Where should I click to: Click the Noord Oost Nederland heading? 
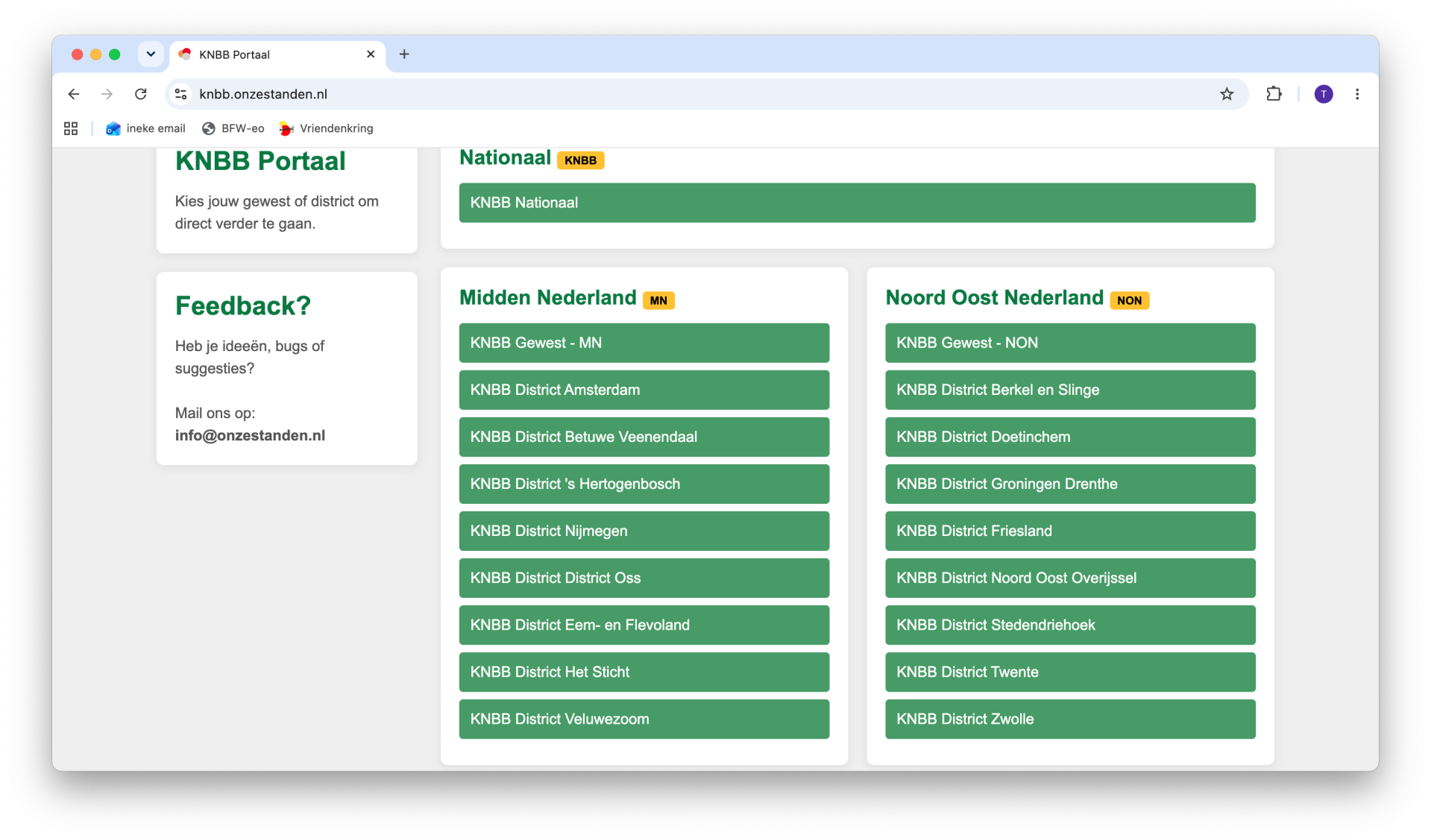[x=994, y=297]
